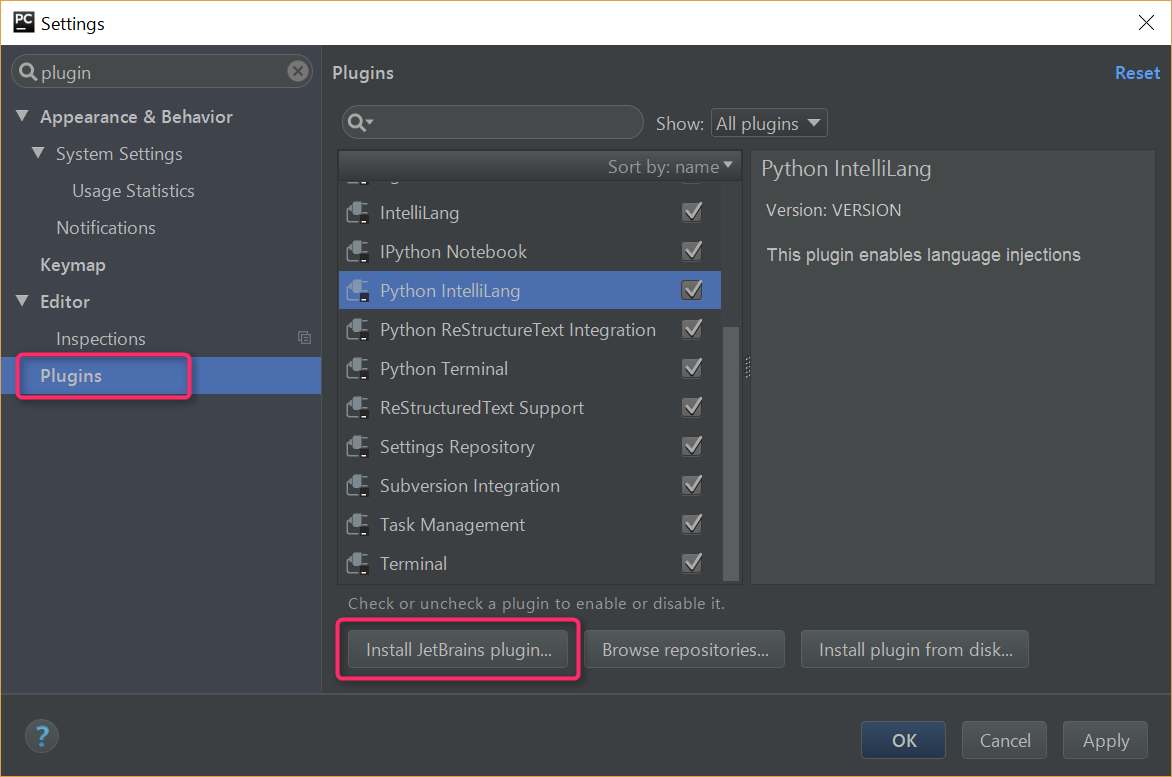Collapse the Appearance & Behavior tree node
The width and height of the screenshot is (1172, 777).
click(x=22, y=116)
